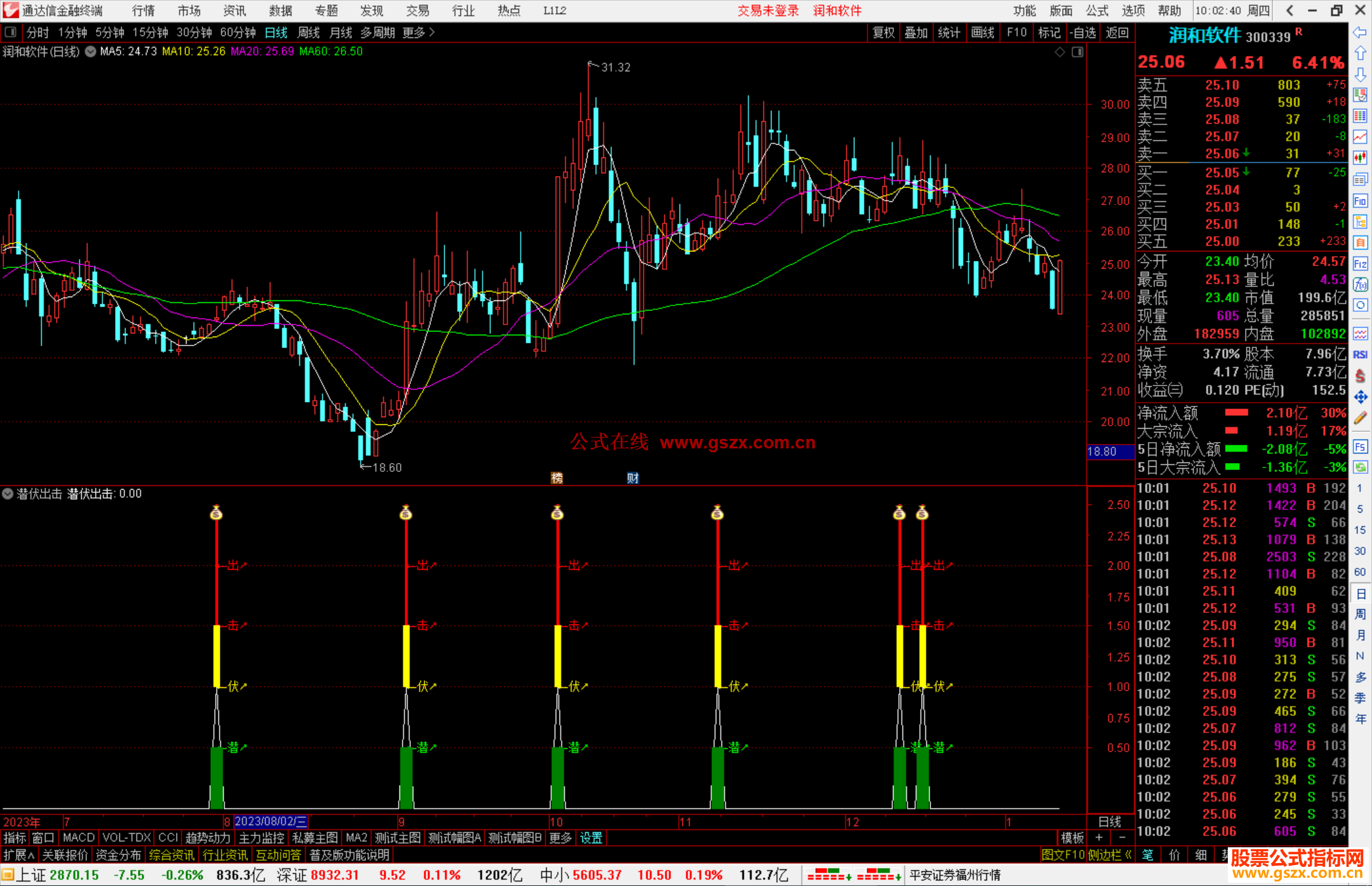Click the four-way move arrows icon
The width and height of the screenshot is (1372, 886).
(1360, 397)
